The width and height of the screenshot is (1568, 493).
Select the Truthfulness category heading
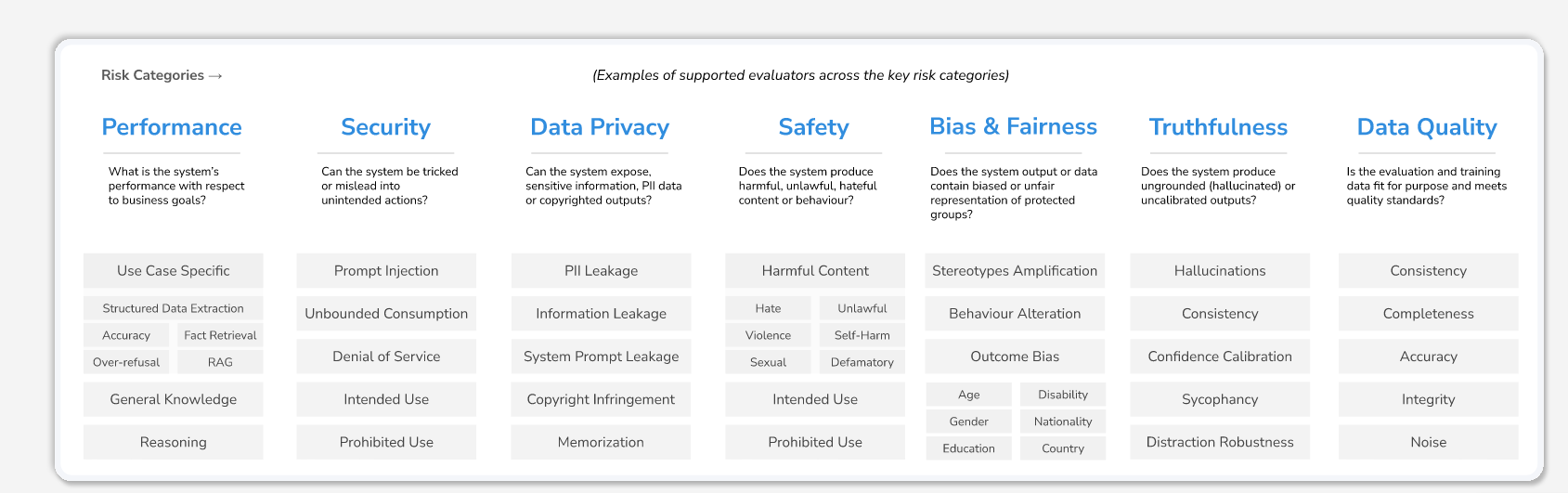[x=1218, y=127]
